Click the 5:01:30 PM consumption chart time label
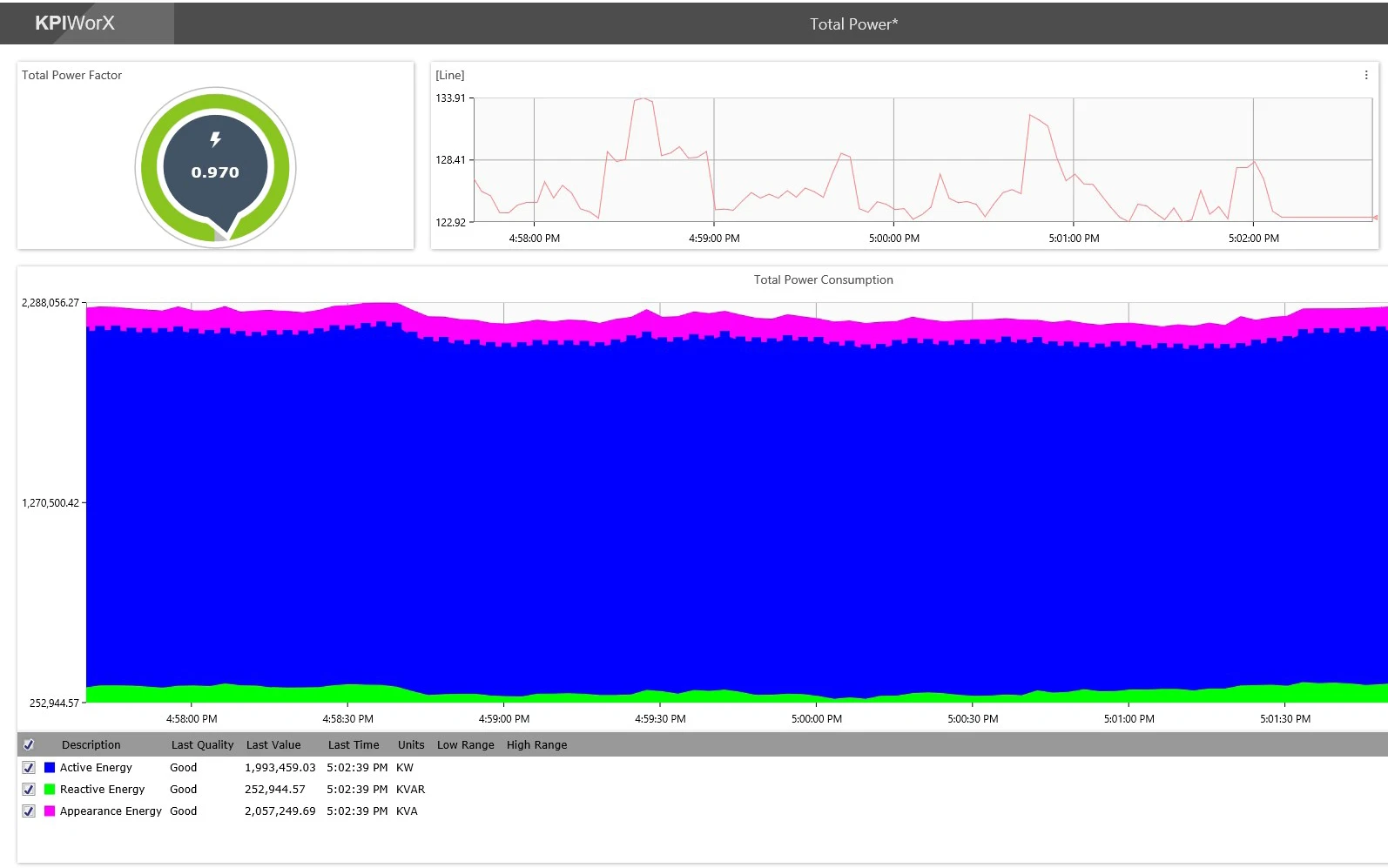The width and height of the screenshot is (1388, 868). point(1285,719)
